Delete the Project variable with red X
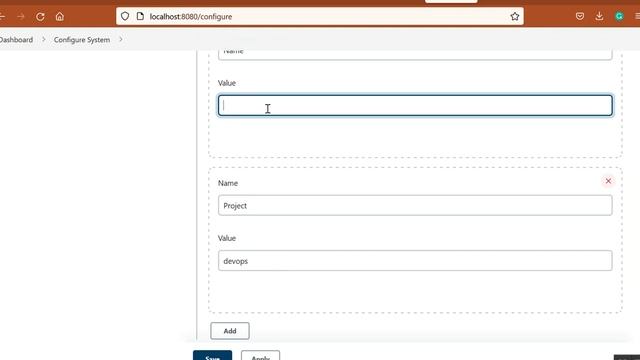640x360 pixels. click(608, 181)
